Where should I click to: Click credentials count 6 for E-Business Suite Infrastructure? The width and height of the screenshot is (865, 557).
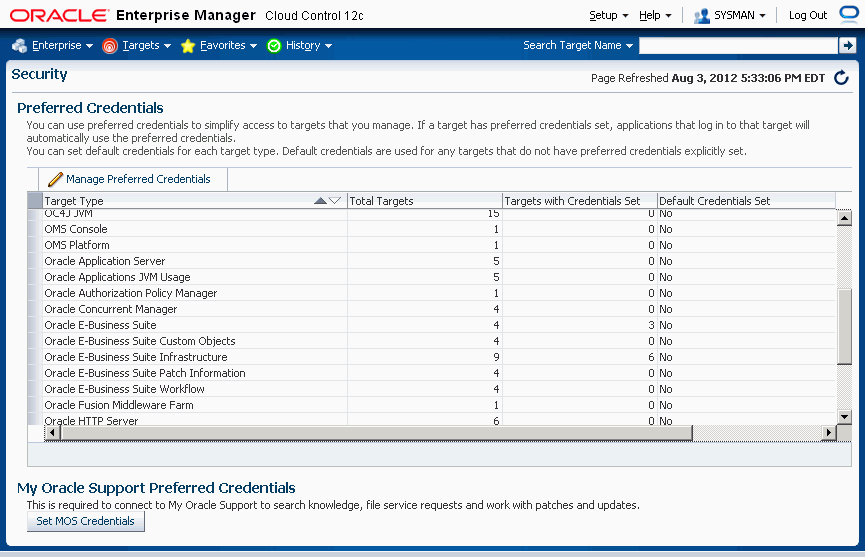click(x=651, y=357)
